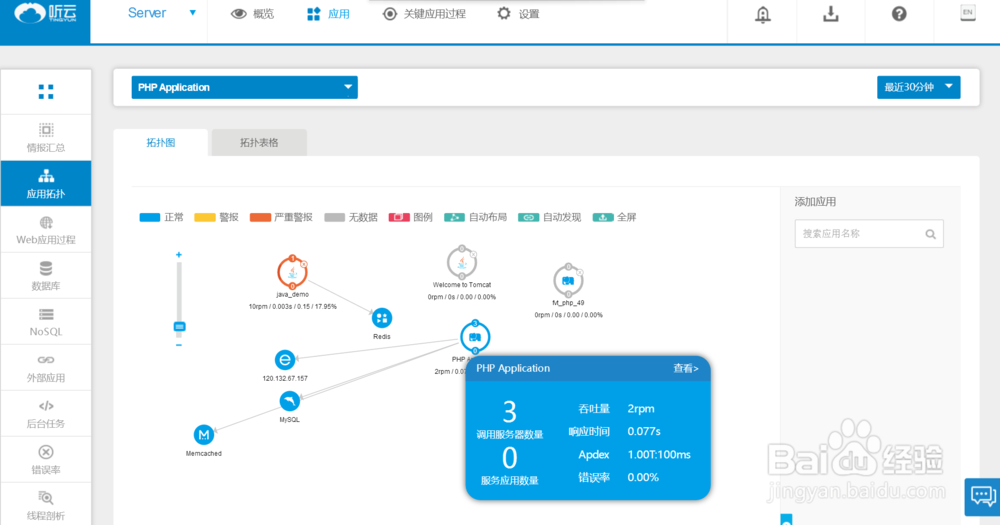Open the chat support icon
The width and height of the screenshot is (1000, 525).
[x=982, y=496]
